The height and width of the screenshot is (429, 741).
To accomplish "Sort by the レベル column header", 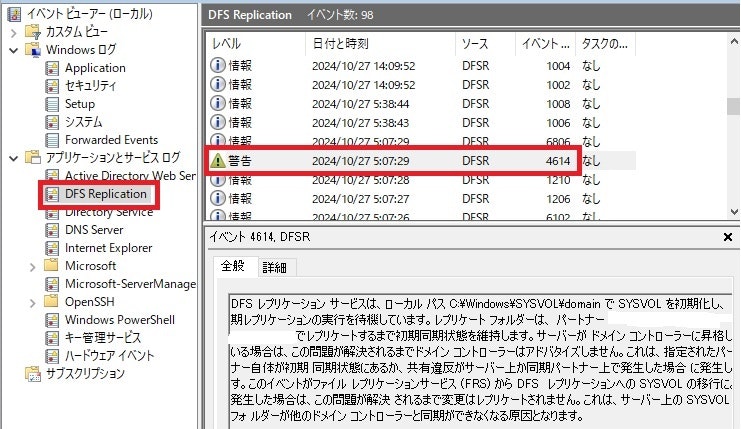I will pyautogui.click(x=256, y=43).
